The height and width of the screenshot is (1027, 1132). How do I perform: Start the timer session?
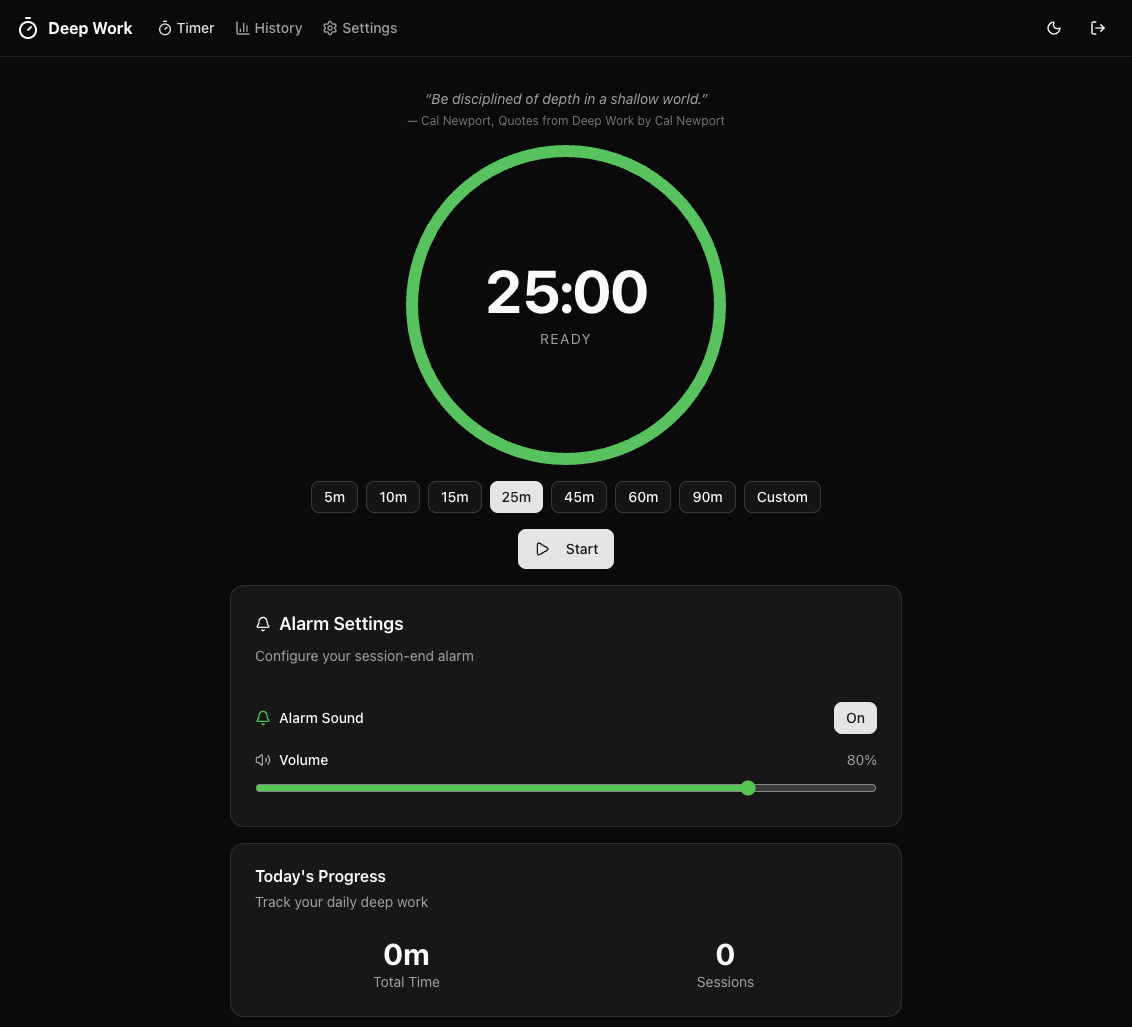pos(566,549)
